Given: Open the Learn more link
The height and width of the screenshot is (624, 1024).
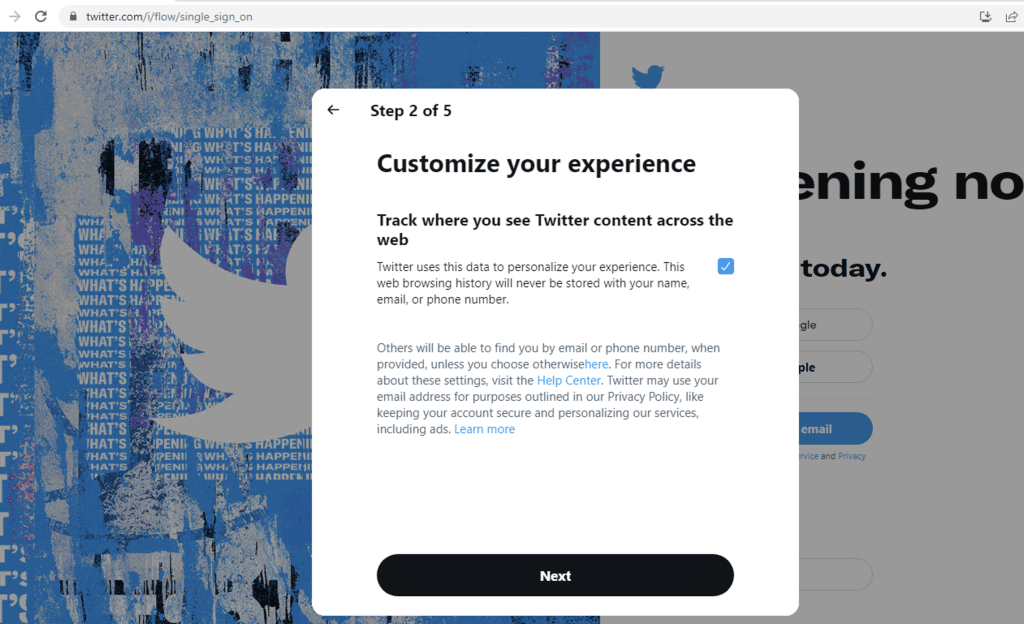Looking at the screenshot, I should [485, 429].
